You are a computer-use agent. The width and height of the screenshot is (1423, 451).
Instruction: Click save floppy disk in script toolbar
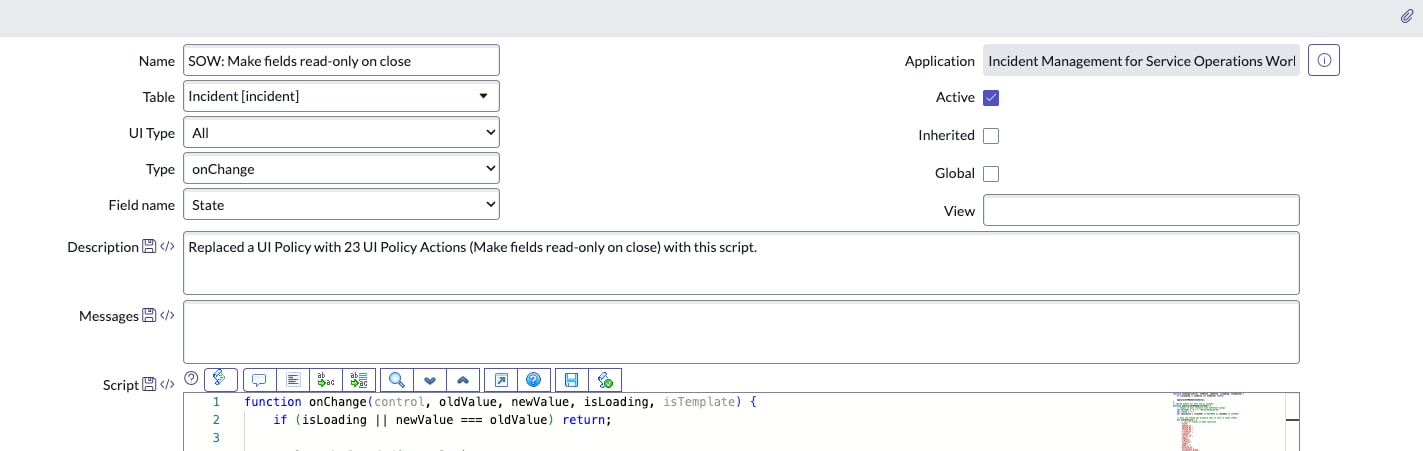[572, 379]
